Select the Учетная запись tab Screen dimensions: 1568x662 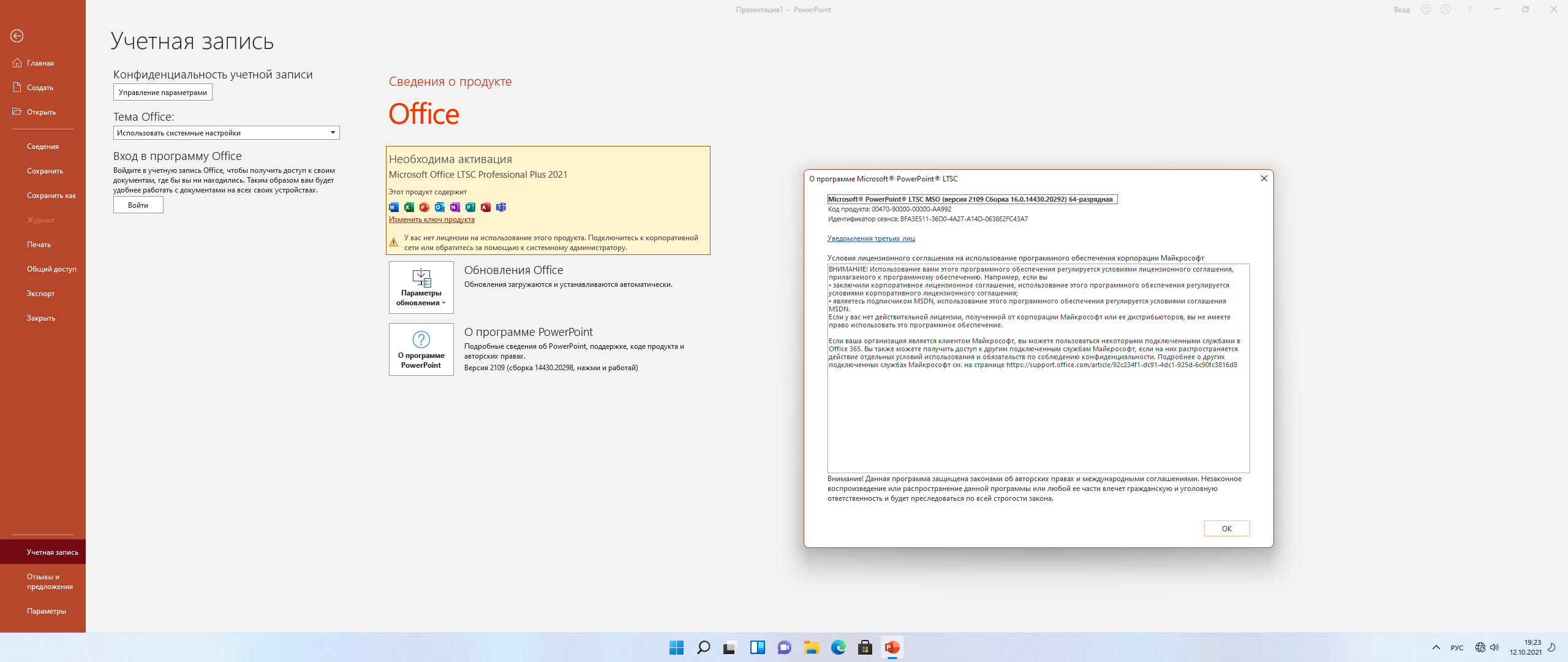43,552
